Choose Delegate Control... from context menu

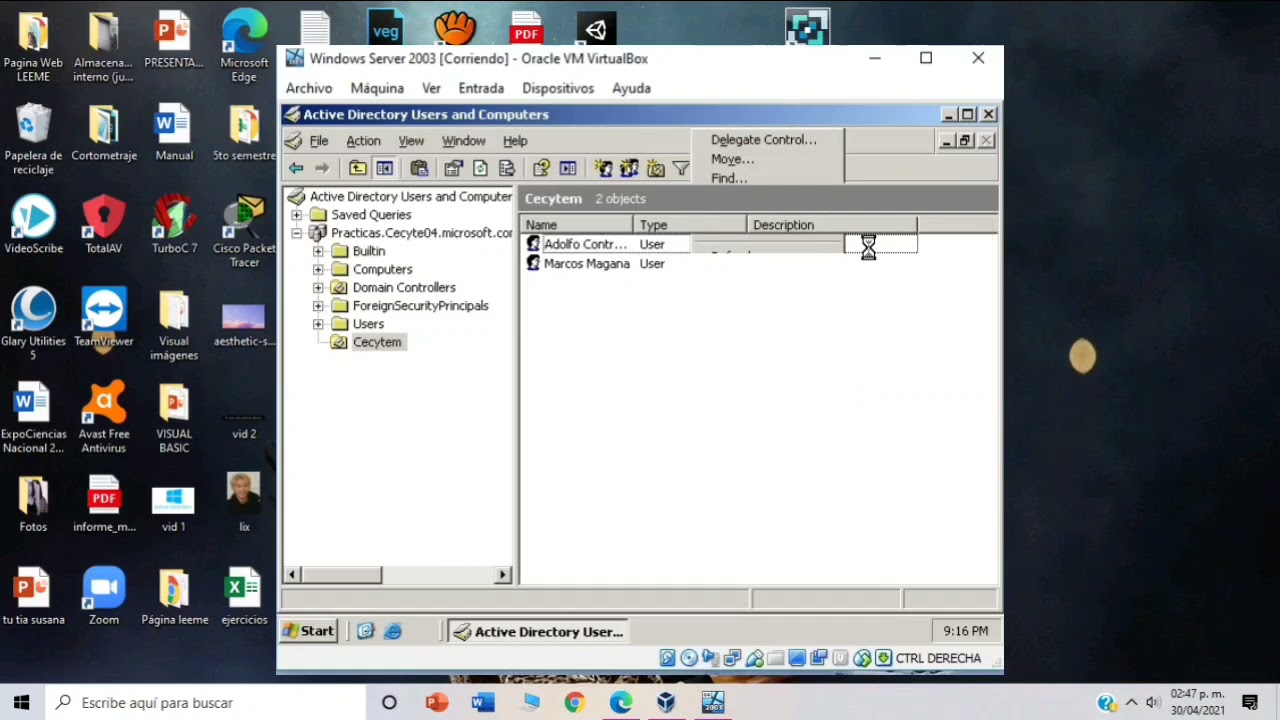[764, 140]
